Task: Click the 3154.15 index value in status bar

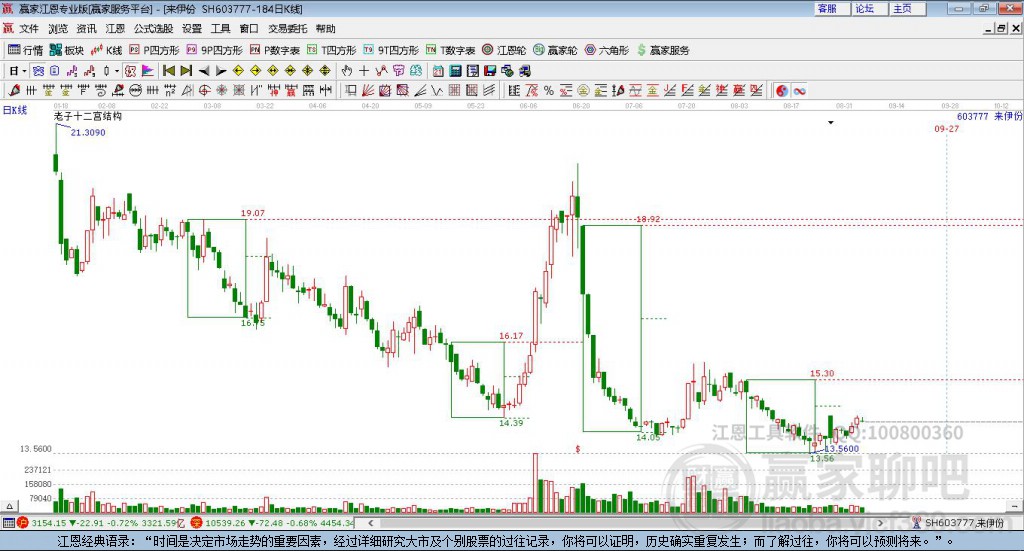Action: click(x=48, y=523)
